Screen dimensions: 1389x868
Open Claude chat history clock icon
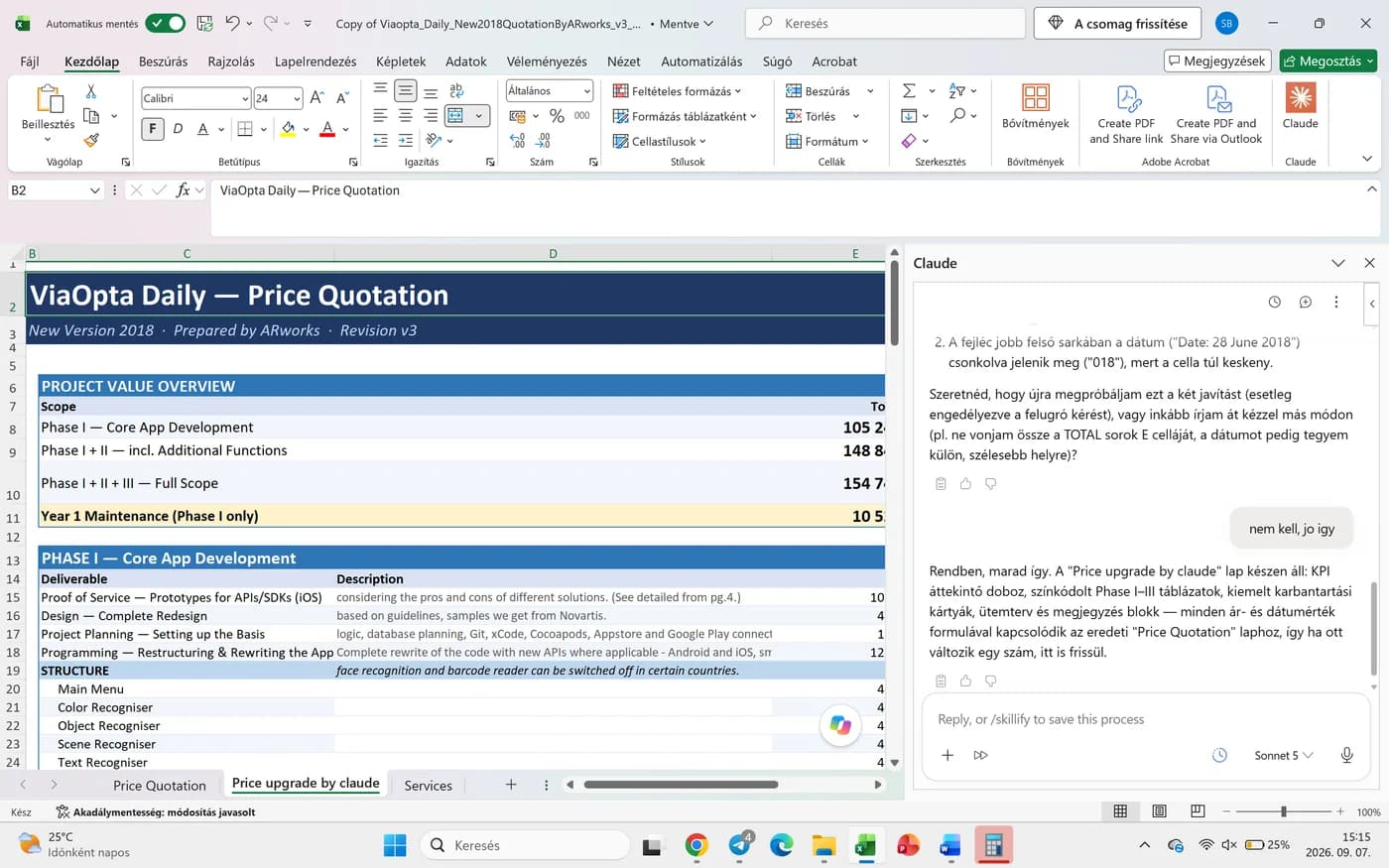(x=1275, y=302)
